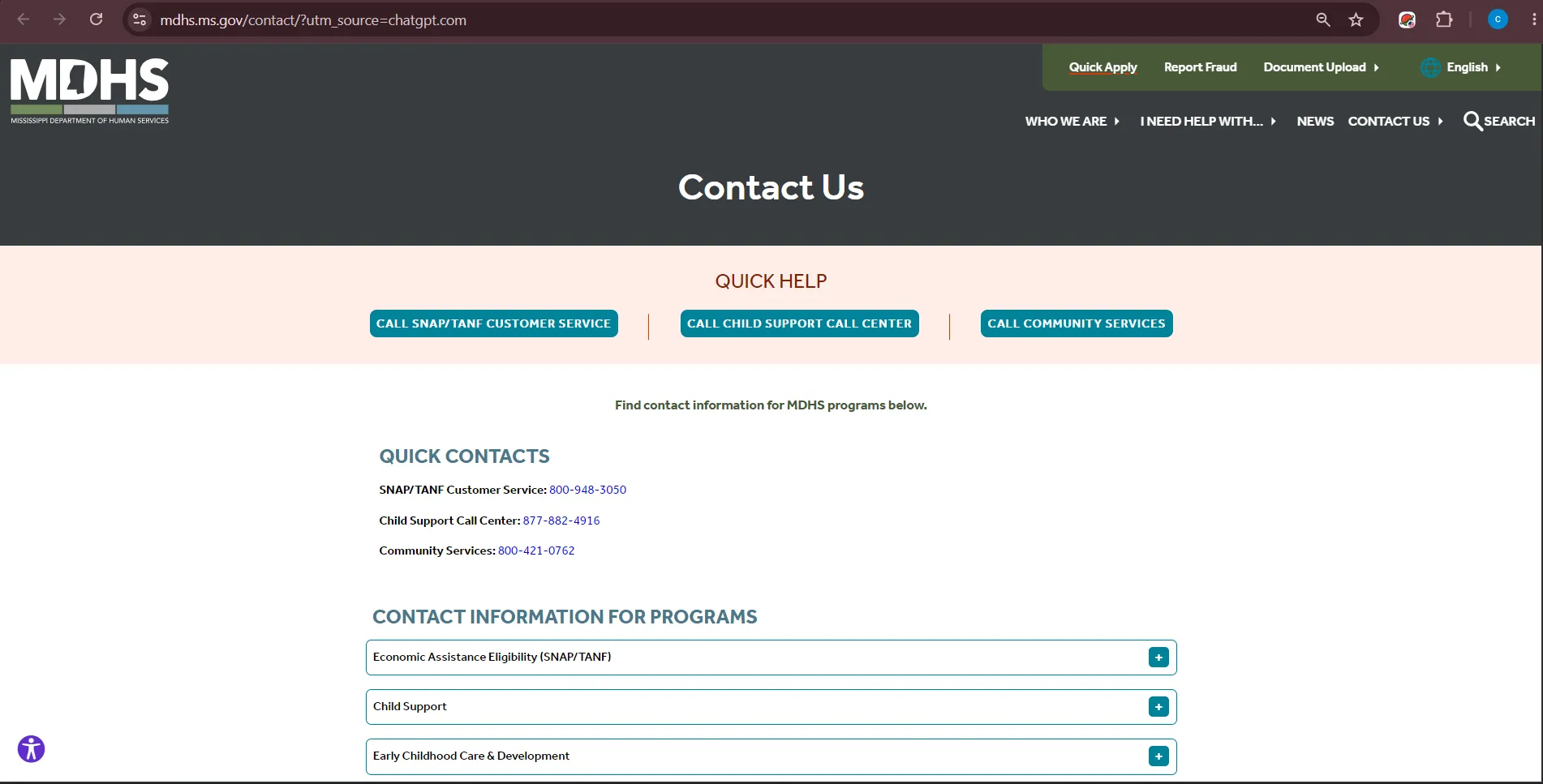Click the Quick Help heading
This screenshot has width=1543, height=784.
(771, 281)
